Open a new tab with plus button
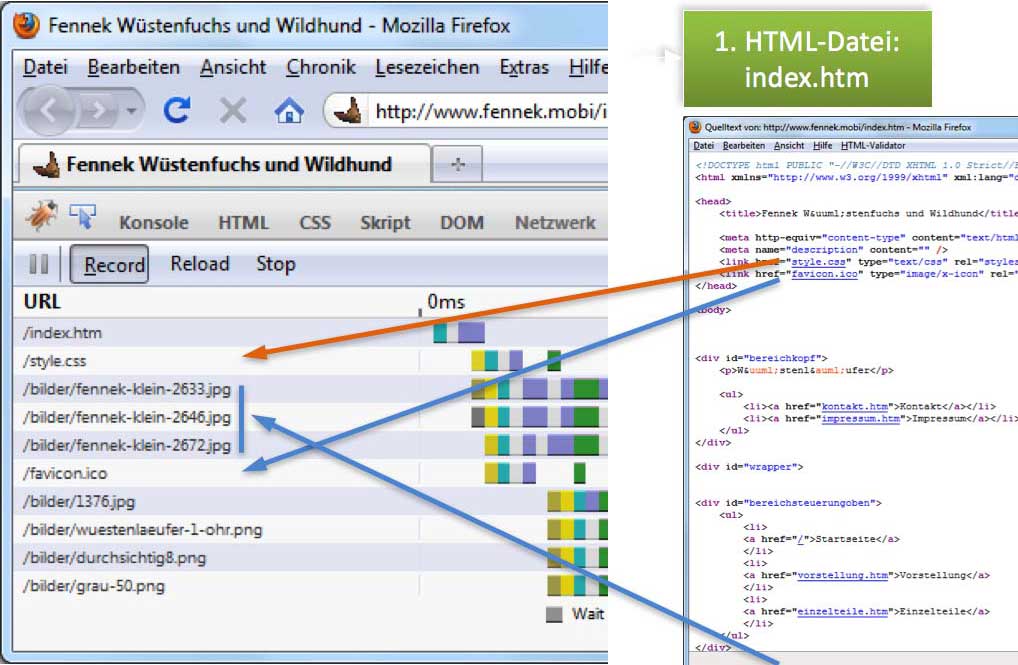 tap(458, 165)
